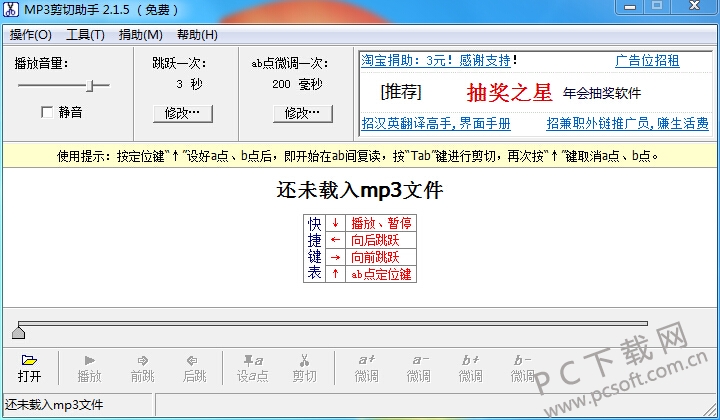Click the status bar 还未载入mp3文件 text
Screen dimensions: 720x420
54,405
